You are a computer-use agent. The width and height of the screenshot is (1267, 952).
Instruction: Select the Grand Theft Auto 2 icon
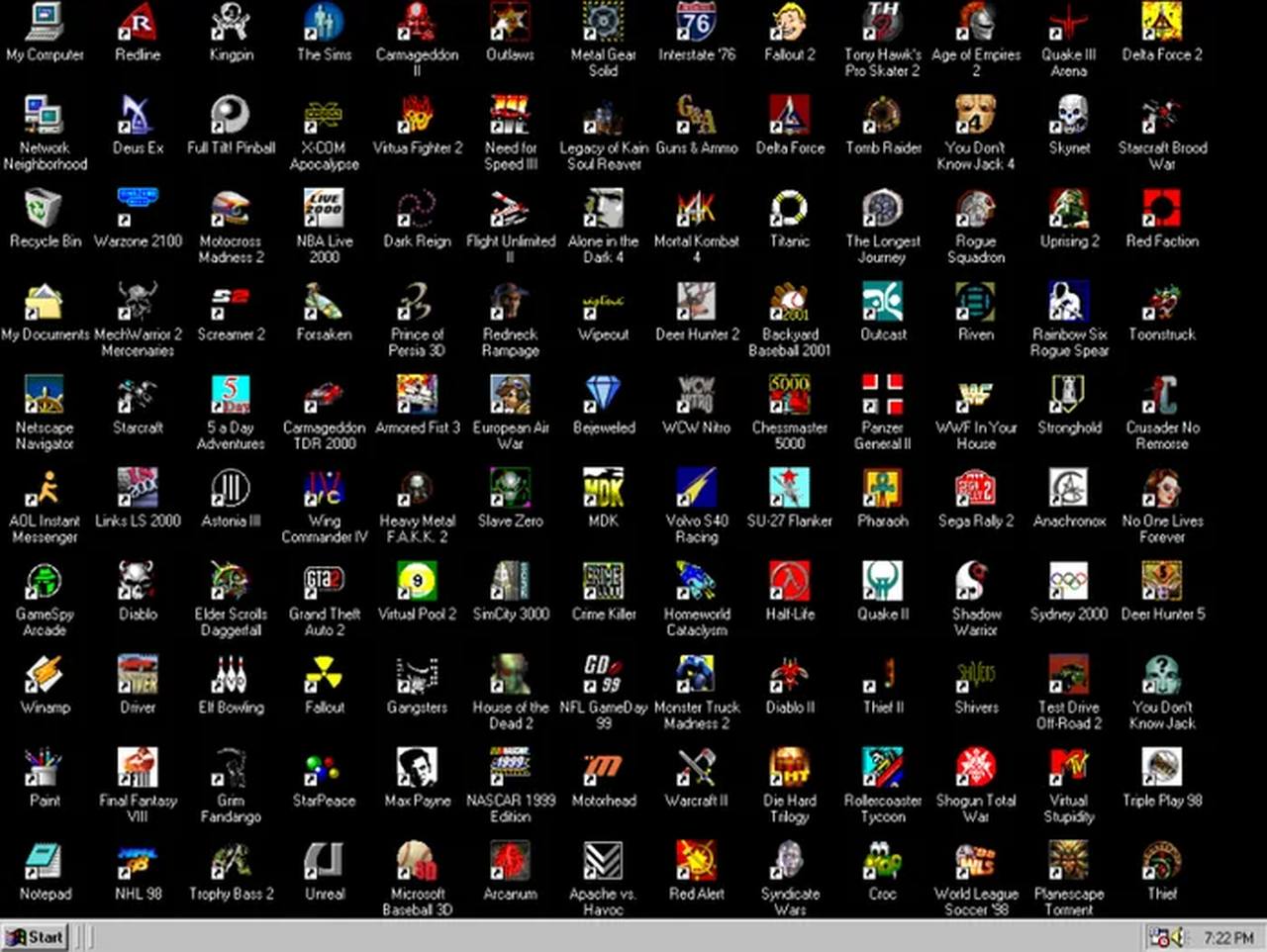[x=324, y=582]
